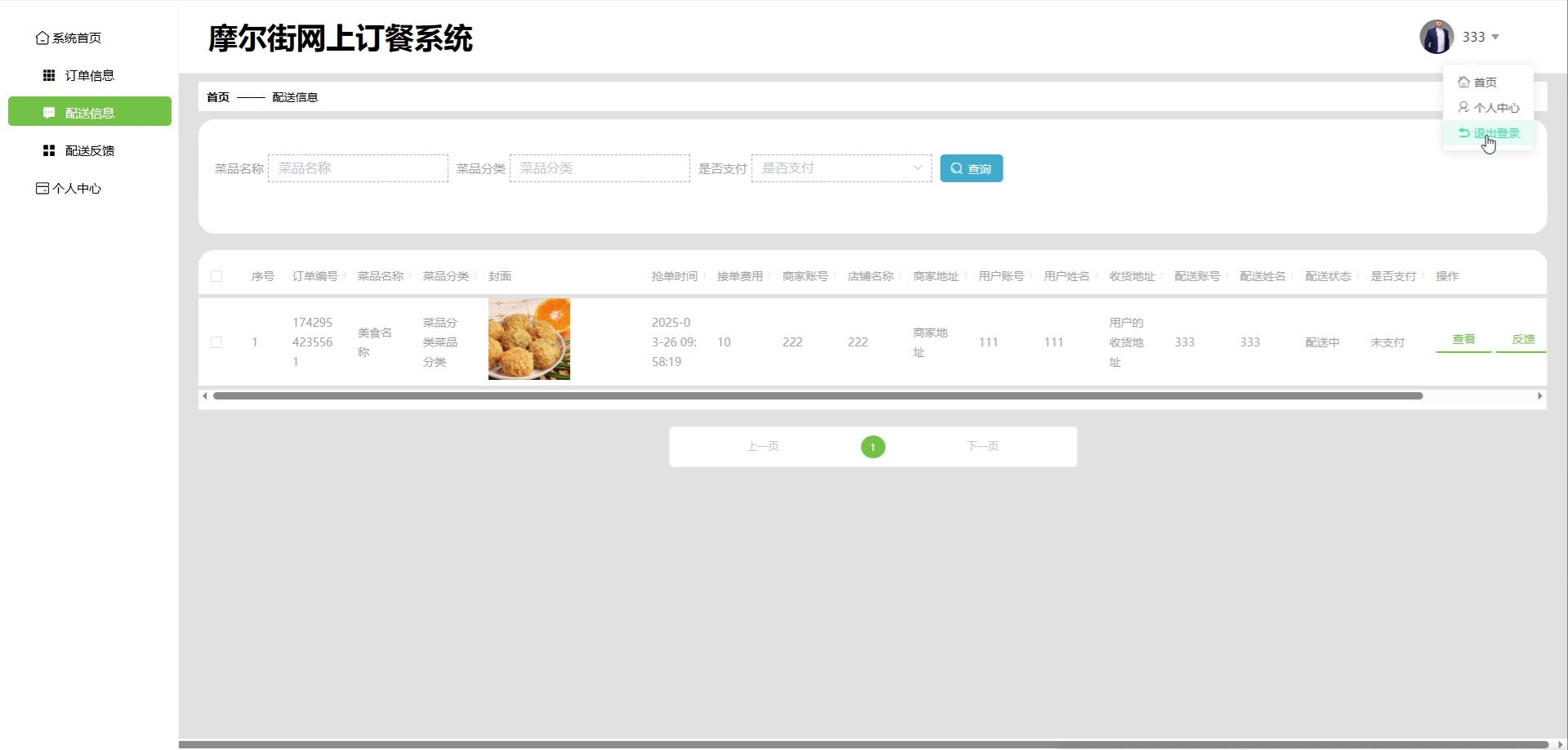
Task: Sort by the 商家账号 column header
Action: pos(805,276)
